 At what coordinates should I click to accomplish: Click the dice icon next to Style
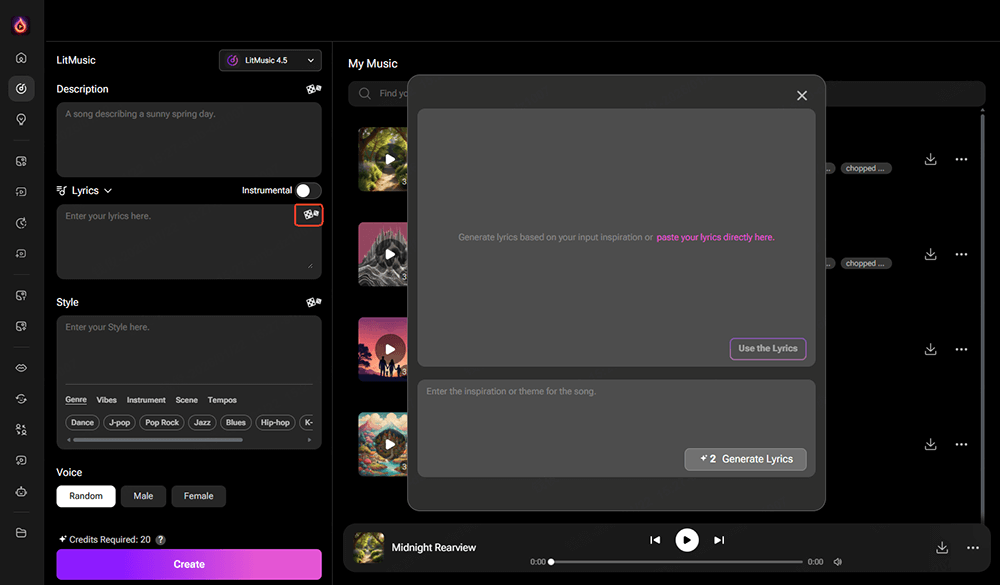[313, 302]
